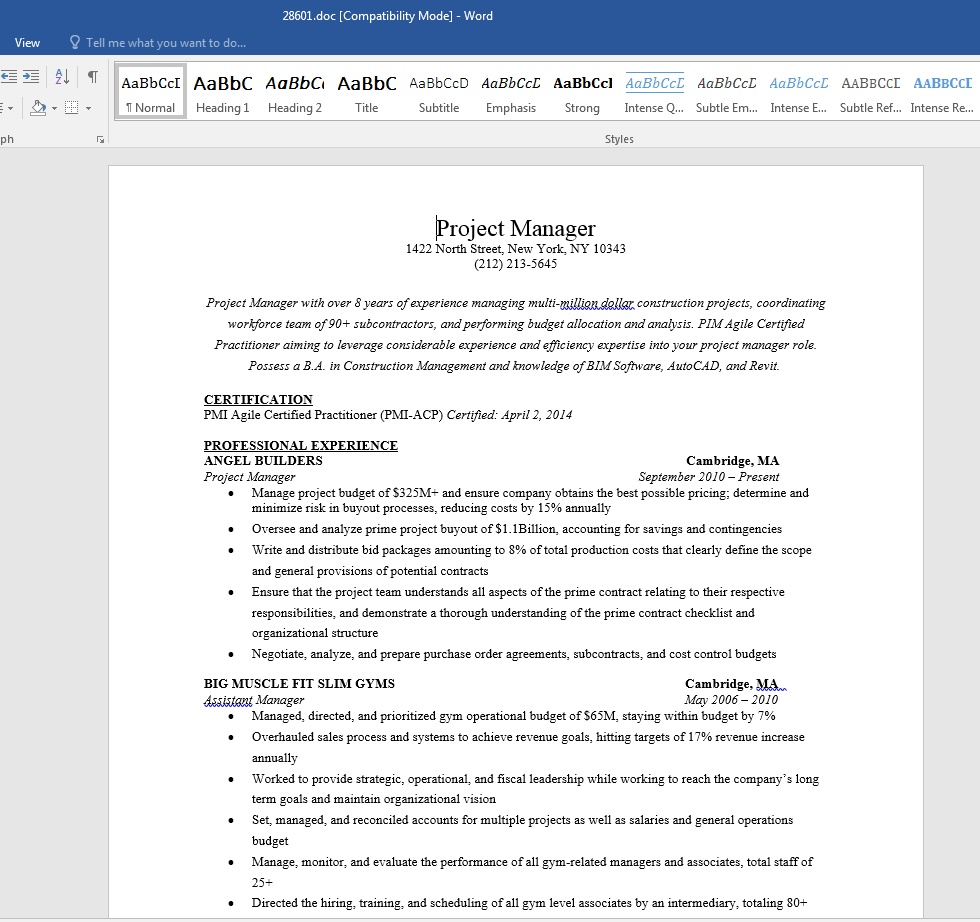Apply the Heading 2 style
Image resolution: width=980 pixels, height=922 pixels.
pyautogui.click(x=294, y=92)
